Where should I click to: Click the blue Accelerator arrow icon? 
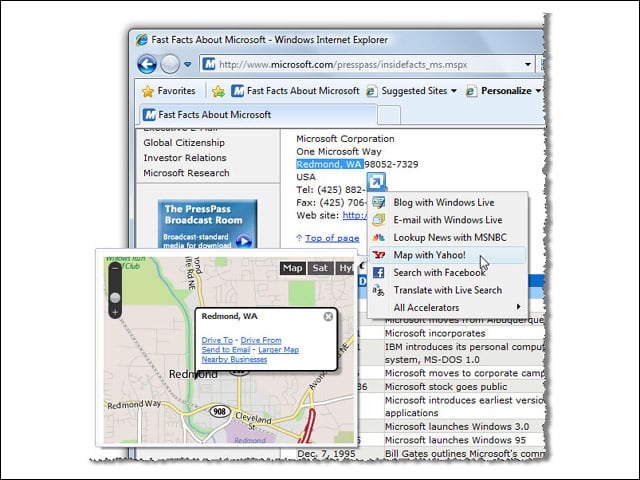(x=376, y=181)
